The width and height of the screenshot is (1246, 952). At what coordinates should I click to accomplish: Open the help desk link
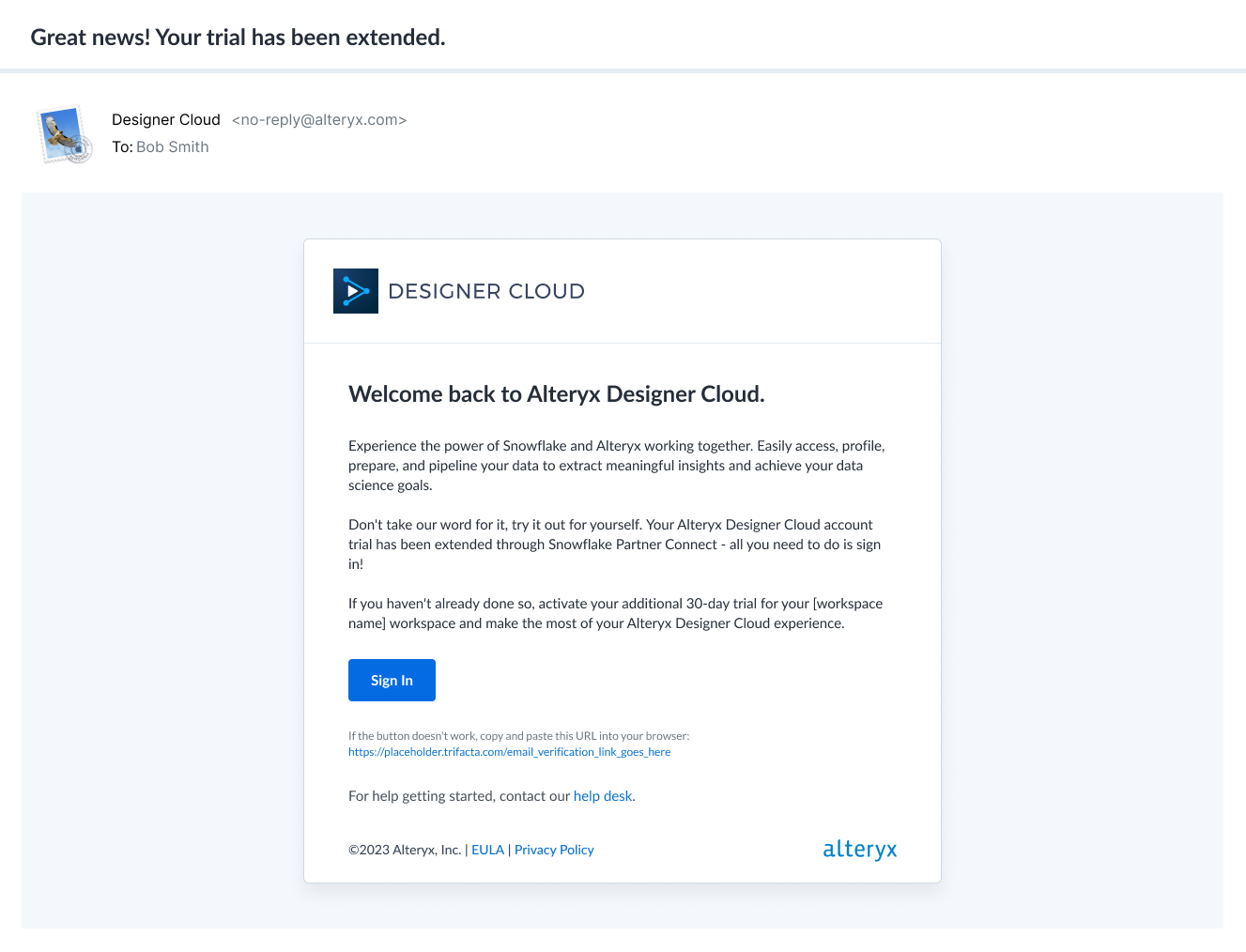pyautogui.click(x=603, y=796)
